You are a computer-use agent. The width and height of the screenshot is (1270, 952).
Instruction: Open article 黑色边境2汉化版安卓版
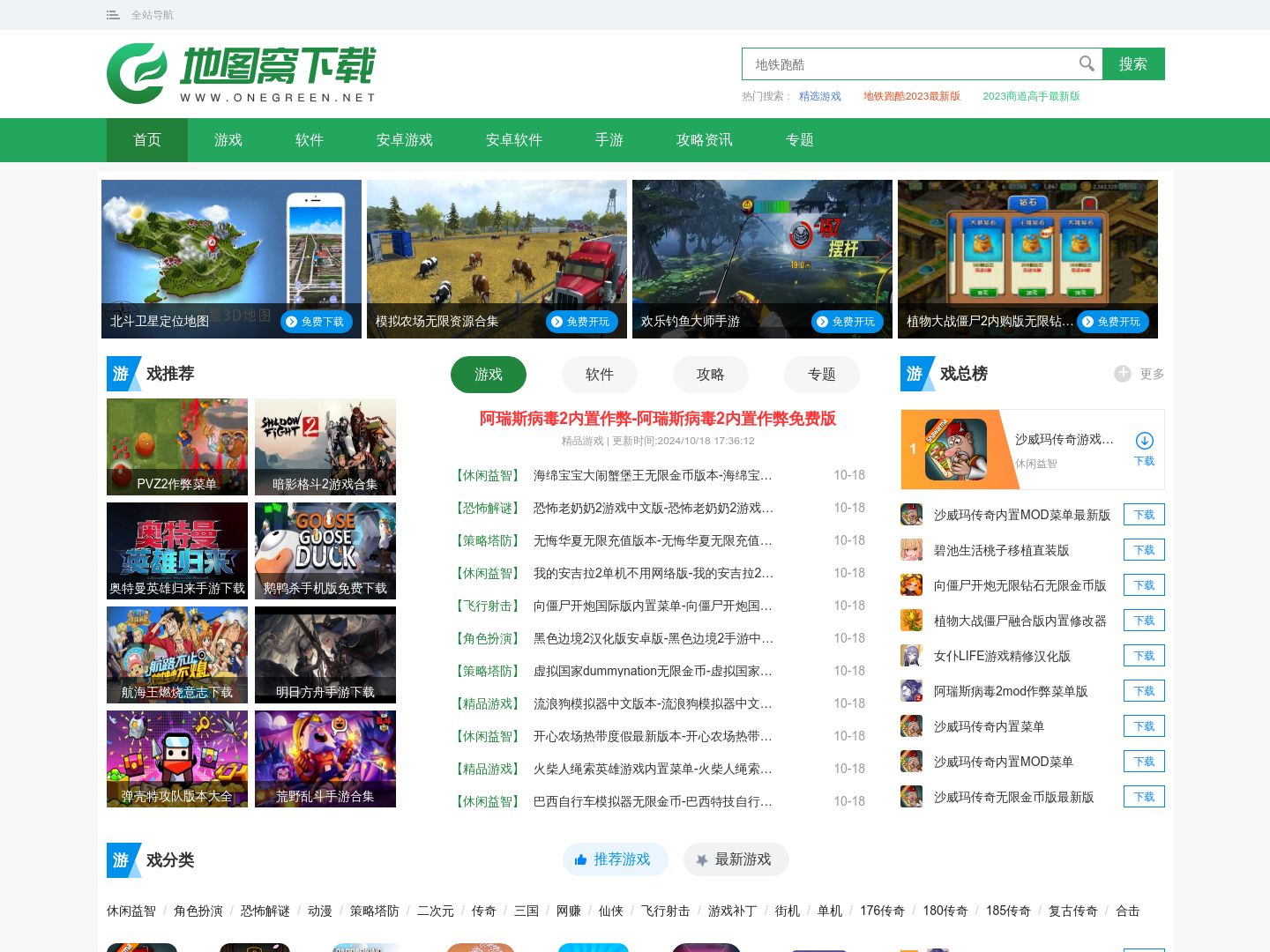click(654, 638)
